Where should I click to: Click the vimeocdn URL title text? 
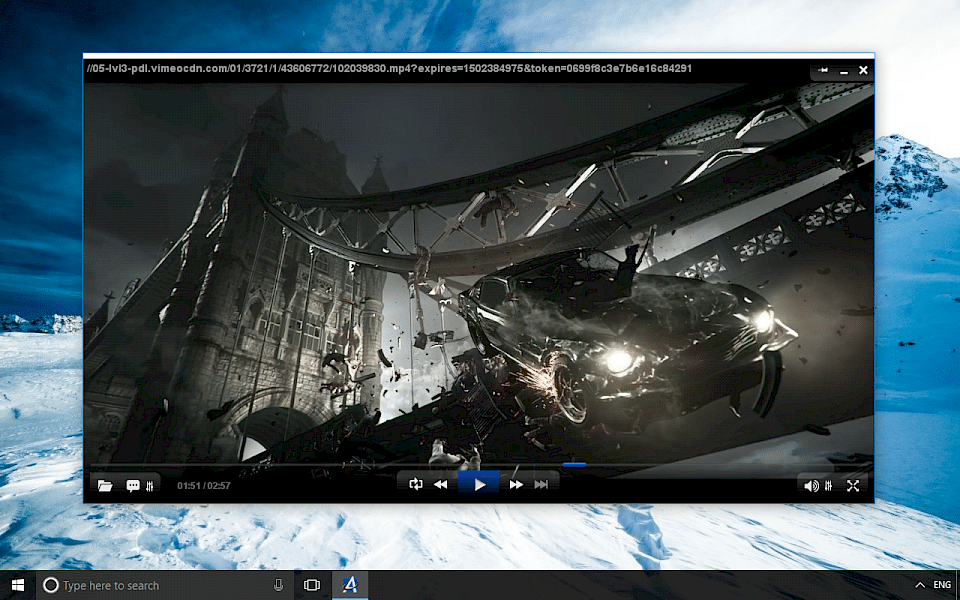click(x=389, y=69)
